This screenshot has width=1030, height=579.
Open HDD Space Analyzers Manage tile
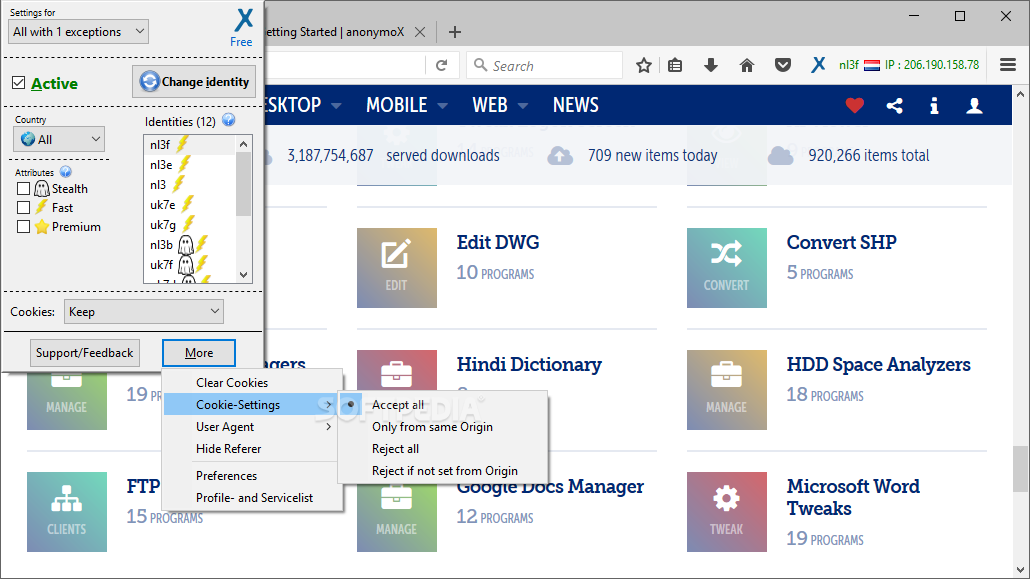tap(727, 390)
